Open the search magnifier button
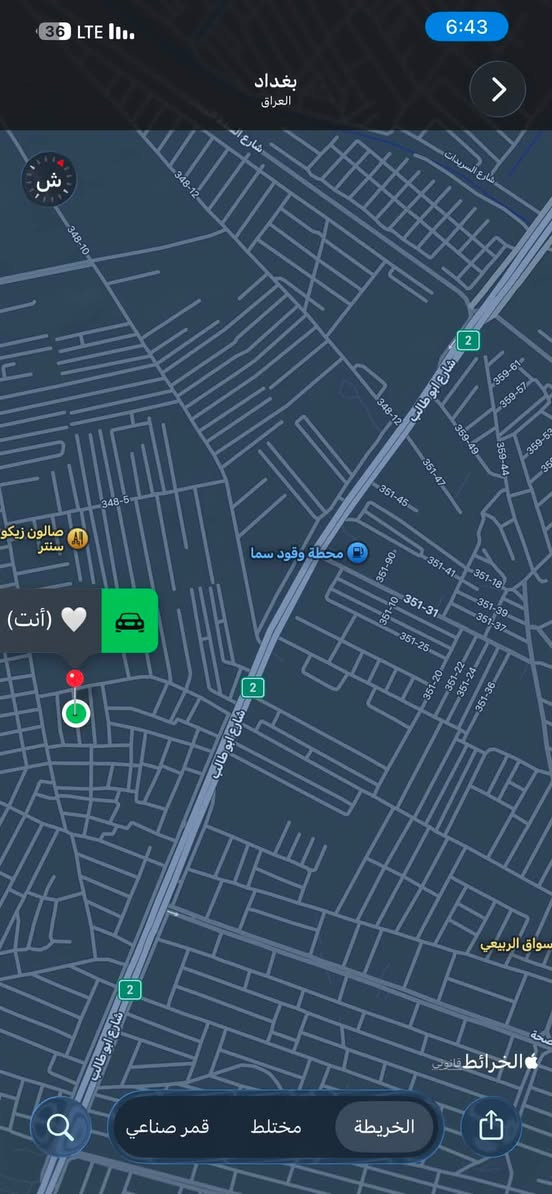552x1194 pixels. [60, 1126]
